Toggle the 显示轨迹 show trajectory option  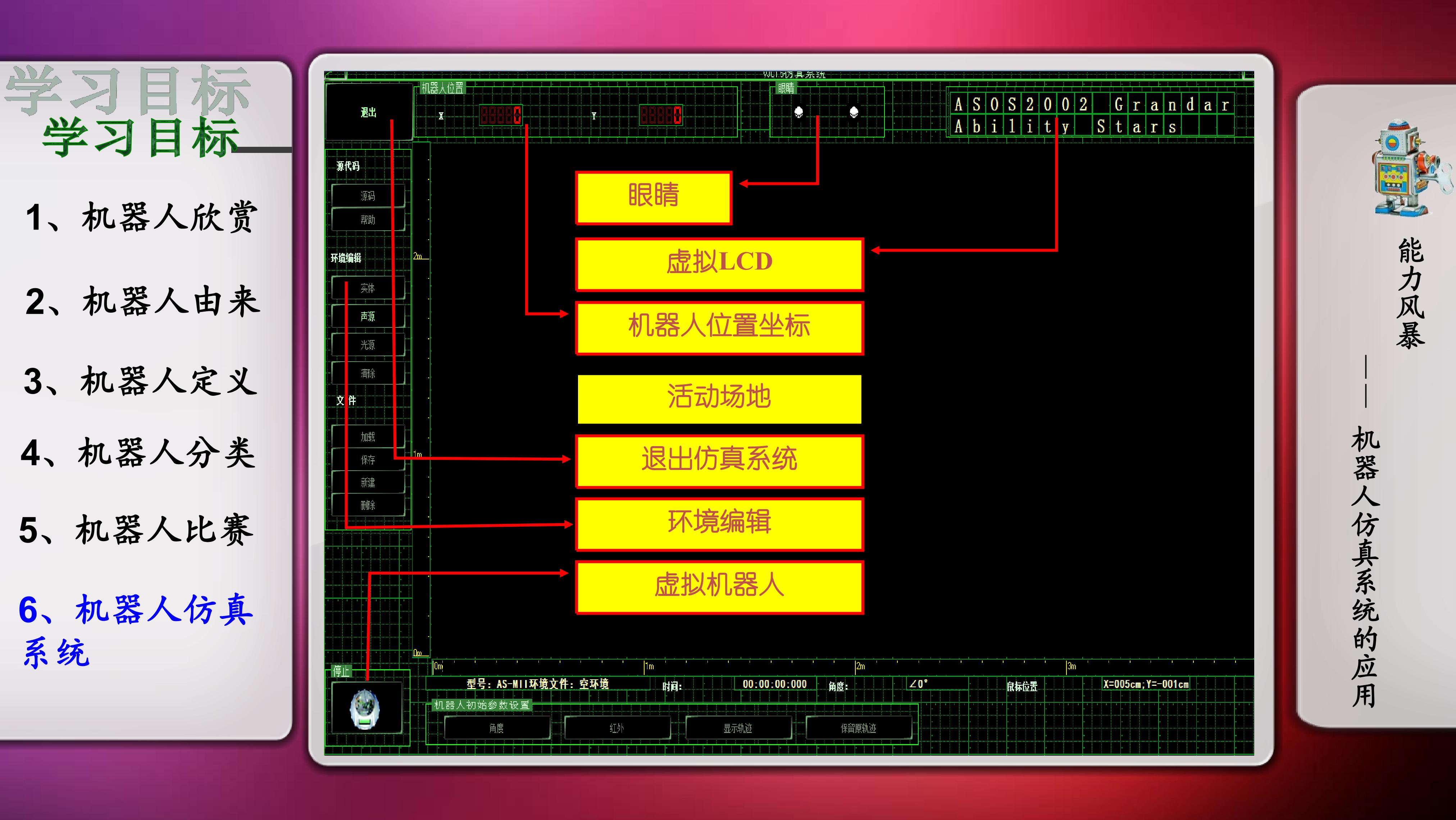(x=738, y=728)
